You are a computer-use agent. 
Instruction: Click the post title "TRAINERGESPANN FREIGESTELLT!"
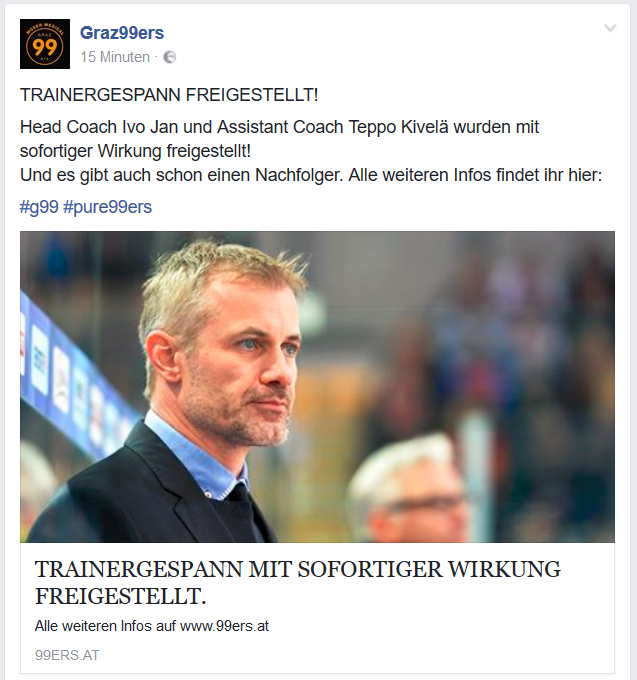click(169, 95)
